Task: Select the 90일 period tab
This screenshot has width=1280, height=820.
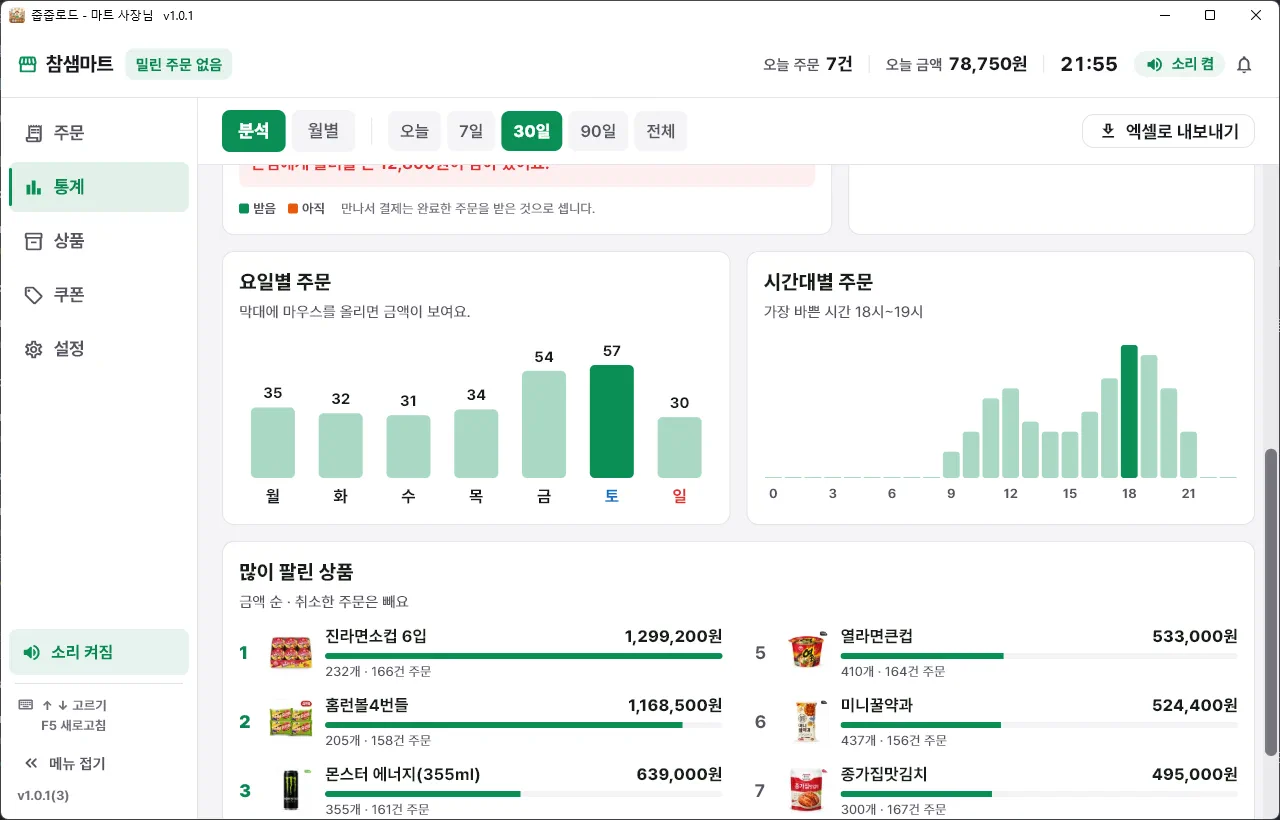Action: coord(598,131)
